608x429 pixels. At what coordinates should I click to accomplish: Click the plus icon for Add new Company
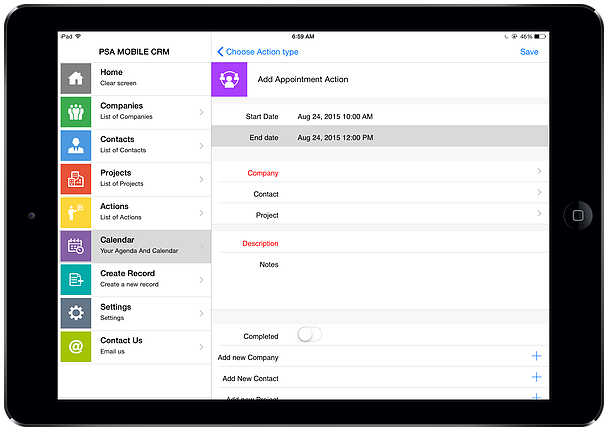[x=536, y=356]
